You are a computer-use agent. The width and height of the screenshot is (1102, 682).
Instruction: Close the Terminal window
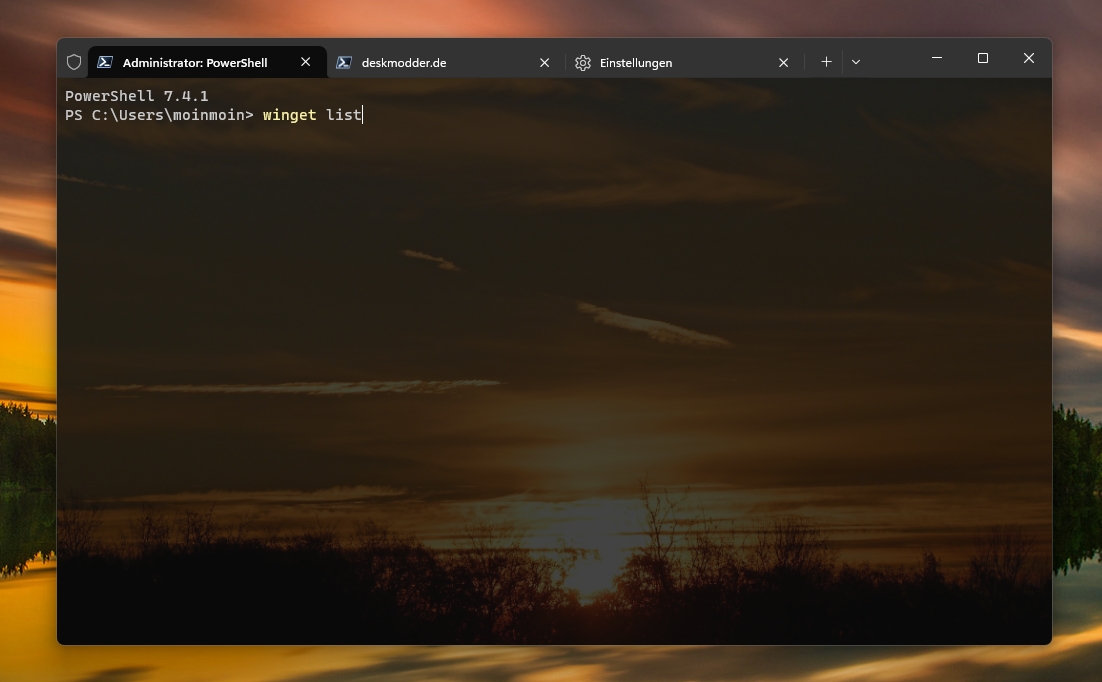click(1028, 58)
